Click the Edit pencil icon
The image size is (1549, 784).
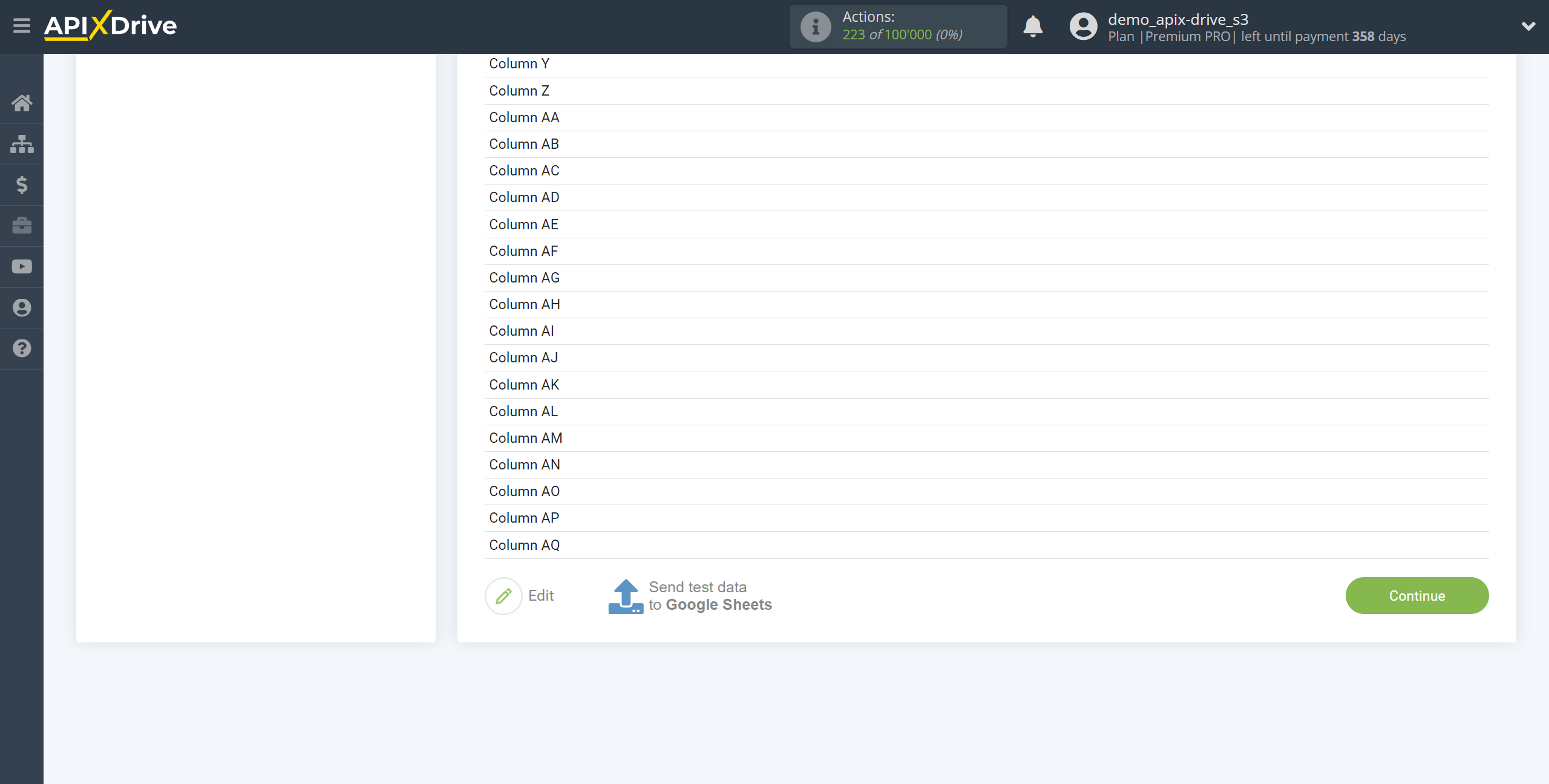pyautogui.click(x=503, y=596)
